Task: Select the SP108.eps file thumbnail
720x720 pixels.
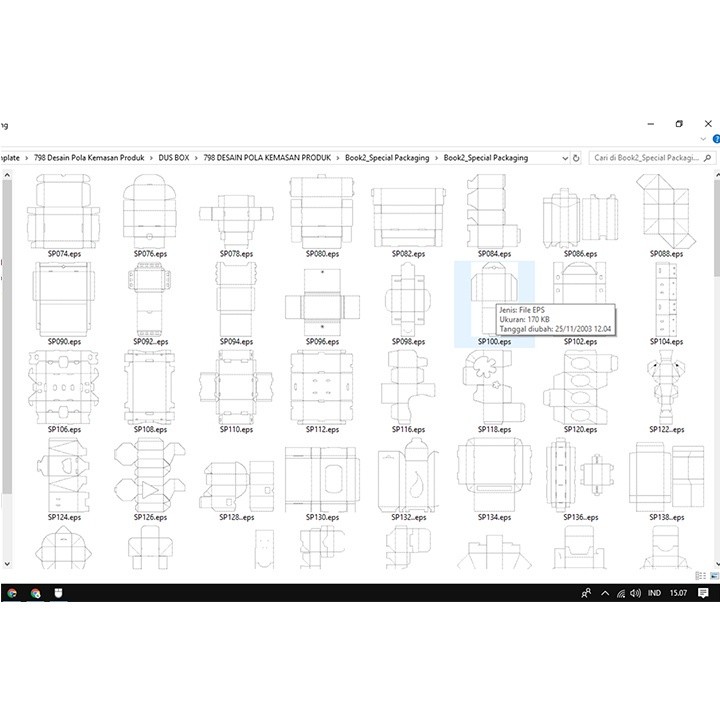Action: click(x=150, y=388)
